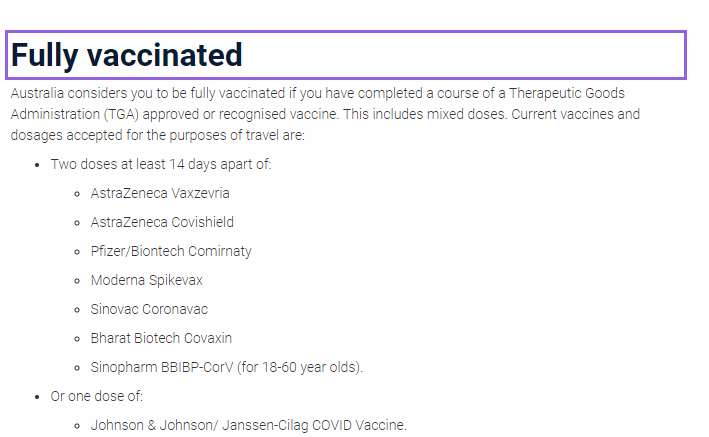The width and height of the screenshot is (709, 437).
Task: Select the AstraZeneca Vaxzevria list item
Action: coord(160,193)
